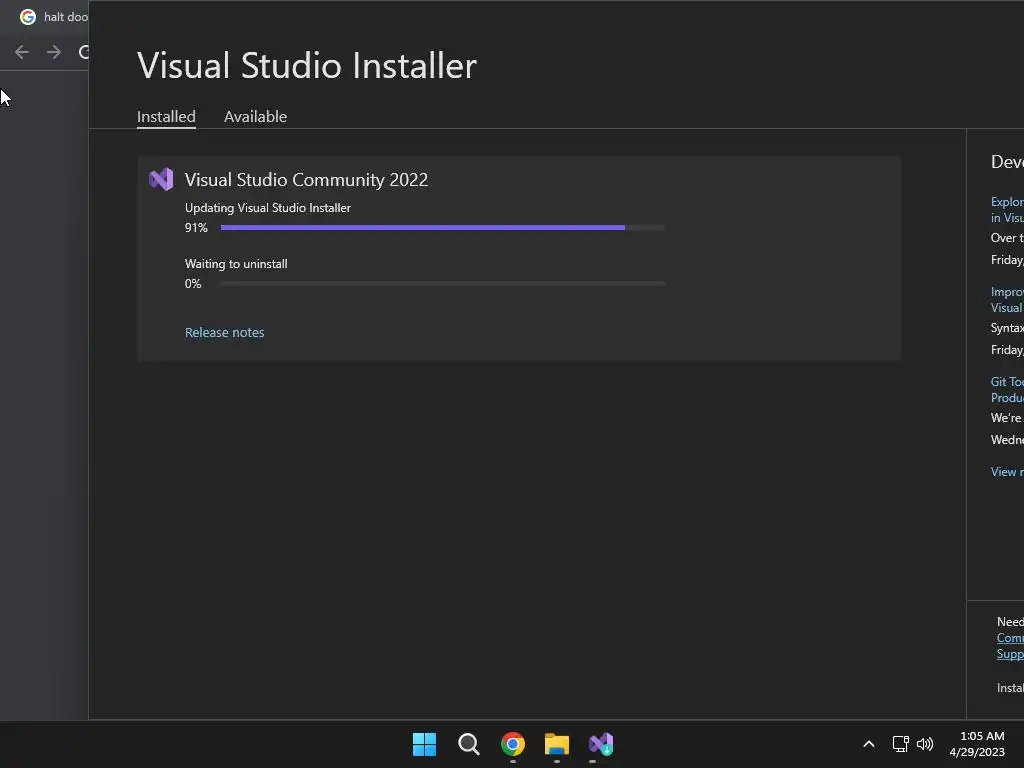
Task: Open the clock and date flyout
Action: coord(978,744)
